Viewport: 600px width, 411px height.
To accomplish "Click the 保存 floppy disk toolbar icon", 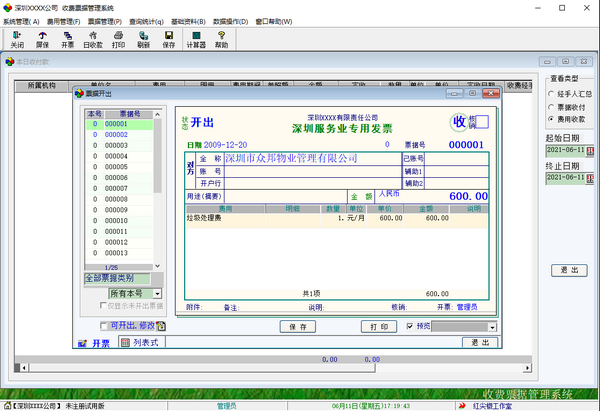I will 168,38.
